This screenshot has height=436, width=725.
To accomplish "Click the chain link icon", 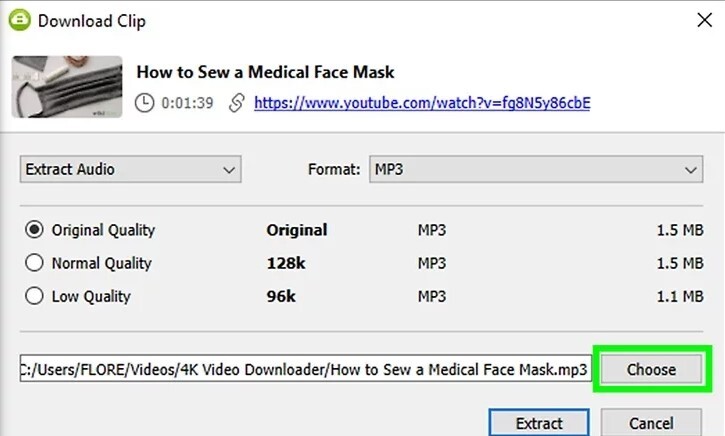I will (x=236, y=103).
